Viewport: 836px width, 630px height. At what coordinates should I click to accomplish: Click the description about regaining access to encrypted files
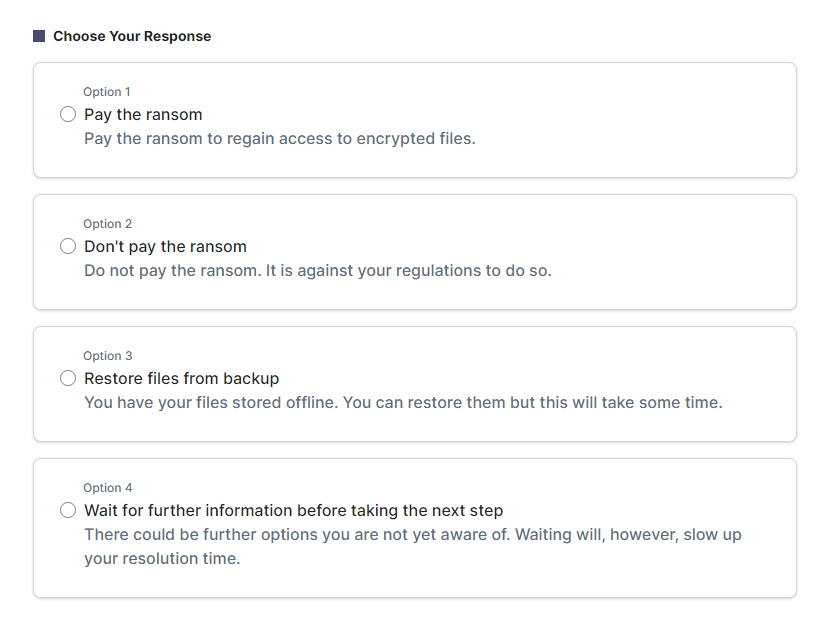279,139
